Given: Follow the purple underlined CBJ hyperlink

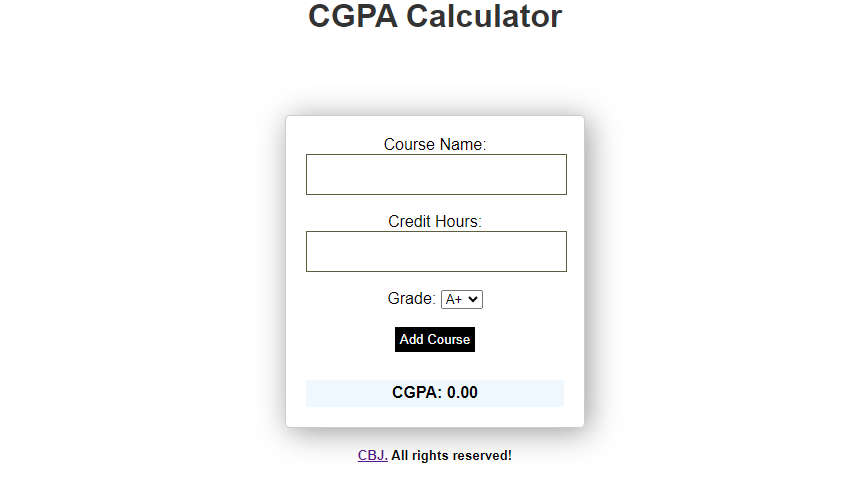Looking at the screenshot, I should tap(373, 455).
